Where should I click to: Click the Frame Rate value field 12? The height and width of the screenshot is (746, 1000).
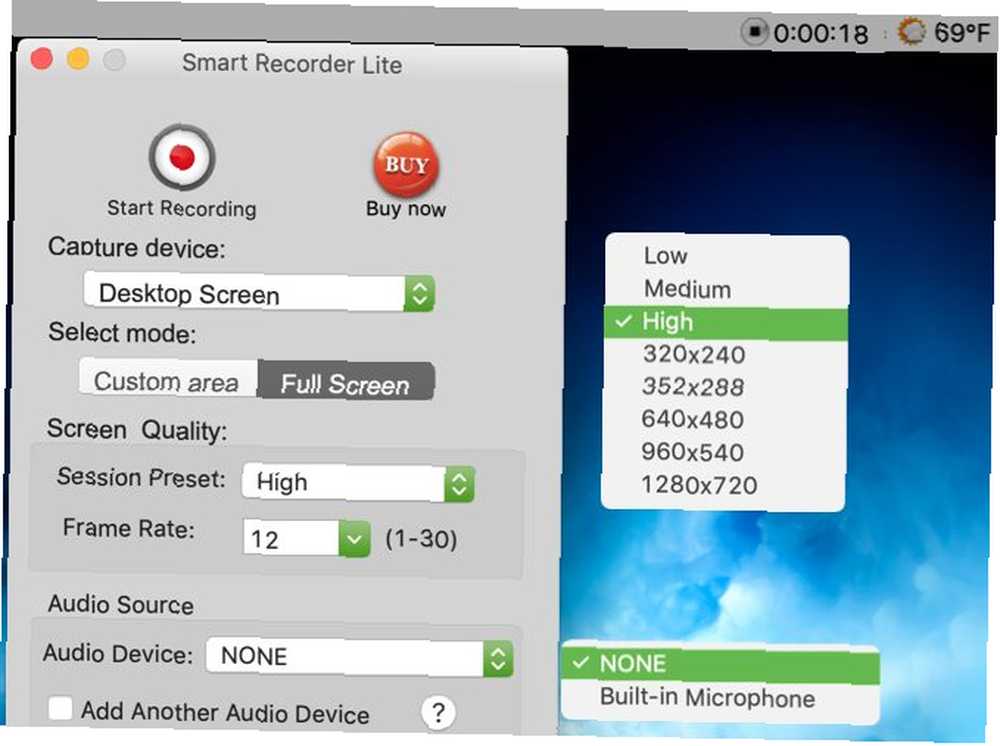(290, 539)
